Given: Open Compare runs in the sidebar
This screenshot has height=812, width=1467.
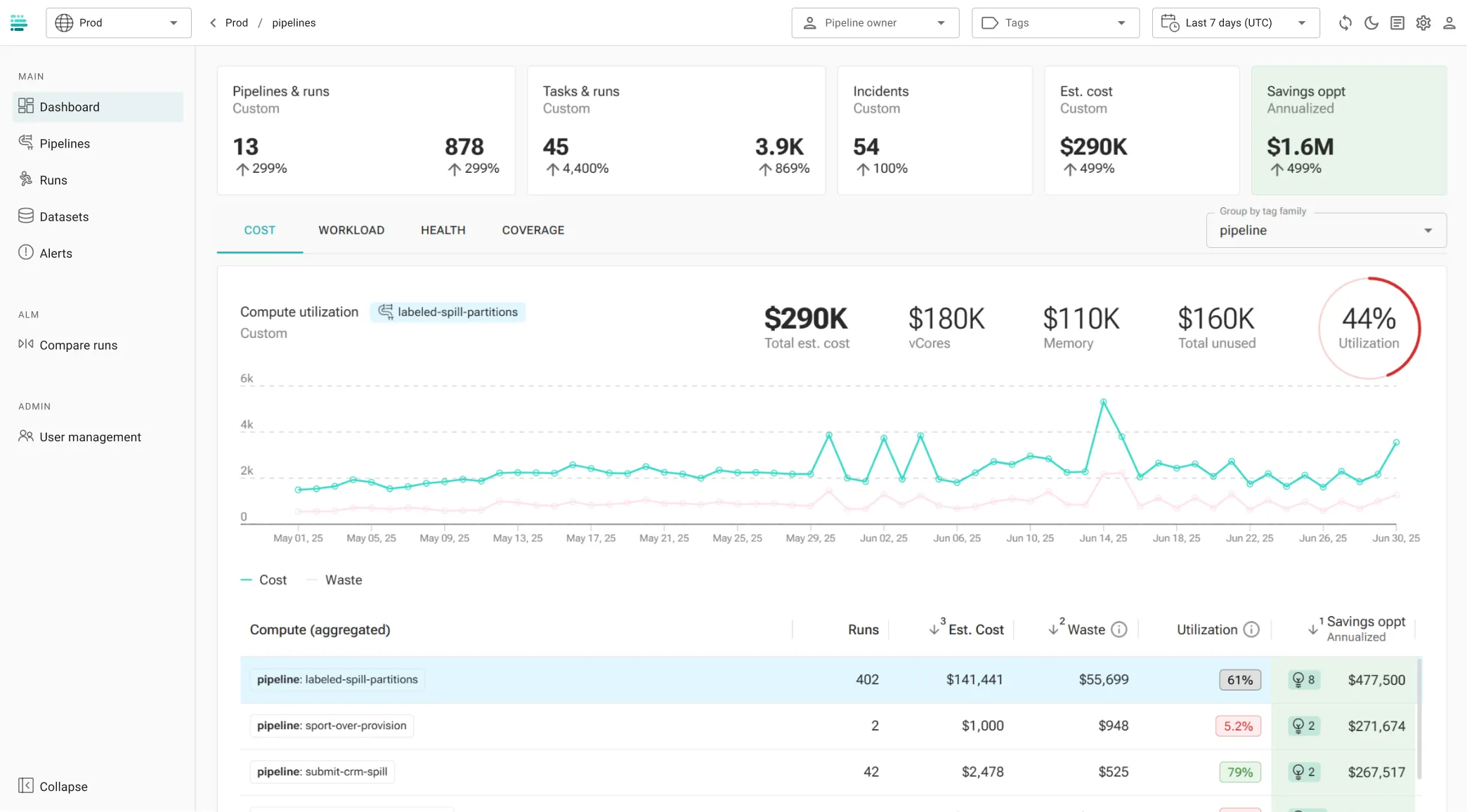Looking at the screenshot, I should [78, 345].
